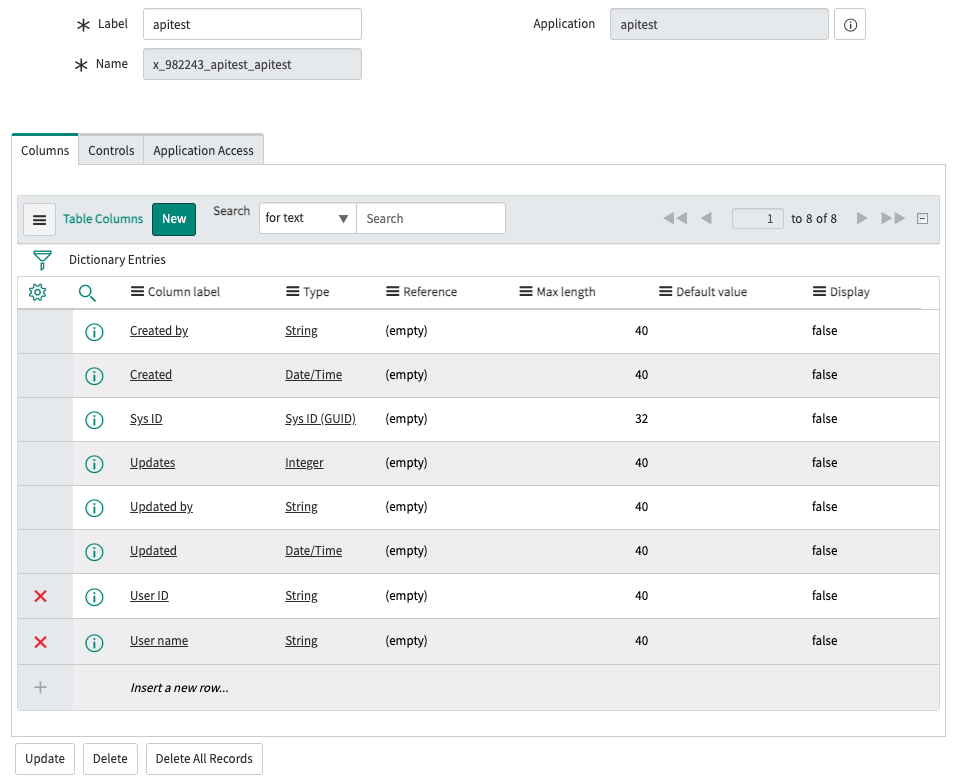Open the info preview for Created by row
This screenshot has width=957, height=781.
click(x=94, y=330)
